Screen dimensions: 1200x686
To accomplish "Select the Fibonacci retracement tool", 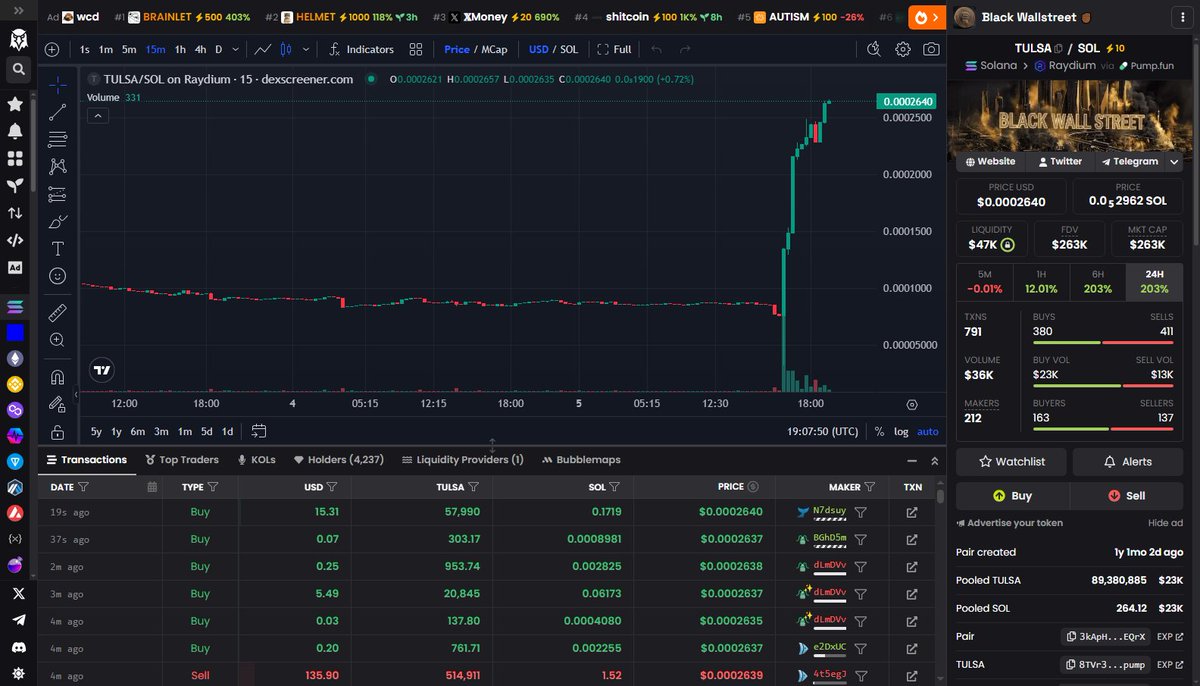I will point(58,139).
